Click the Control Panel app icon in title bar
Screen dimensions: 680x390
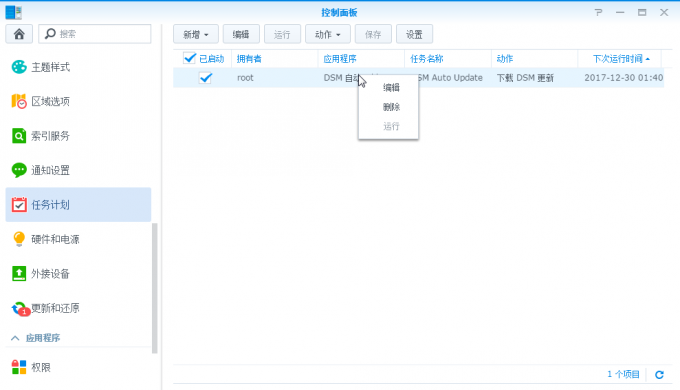point(13,12)
